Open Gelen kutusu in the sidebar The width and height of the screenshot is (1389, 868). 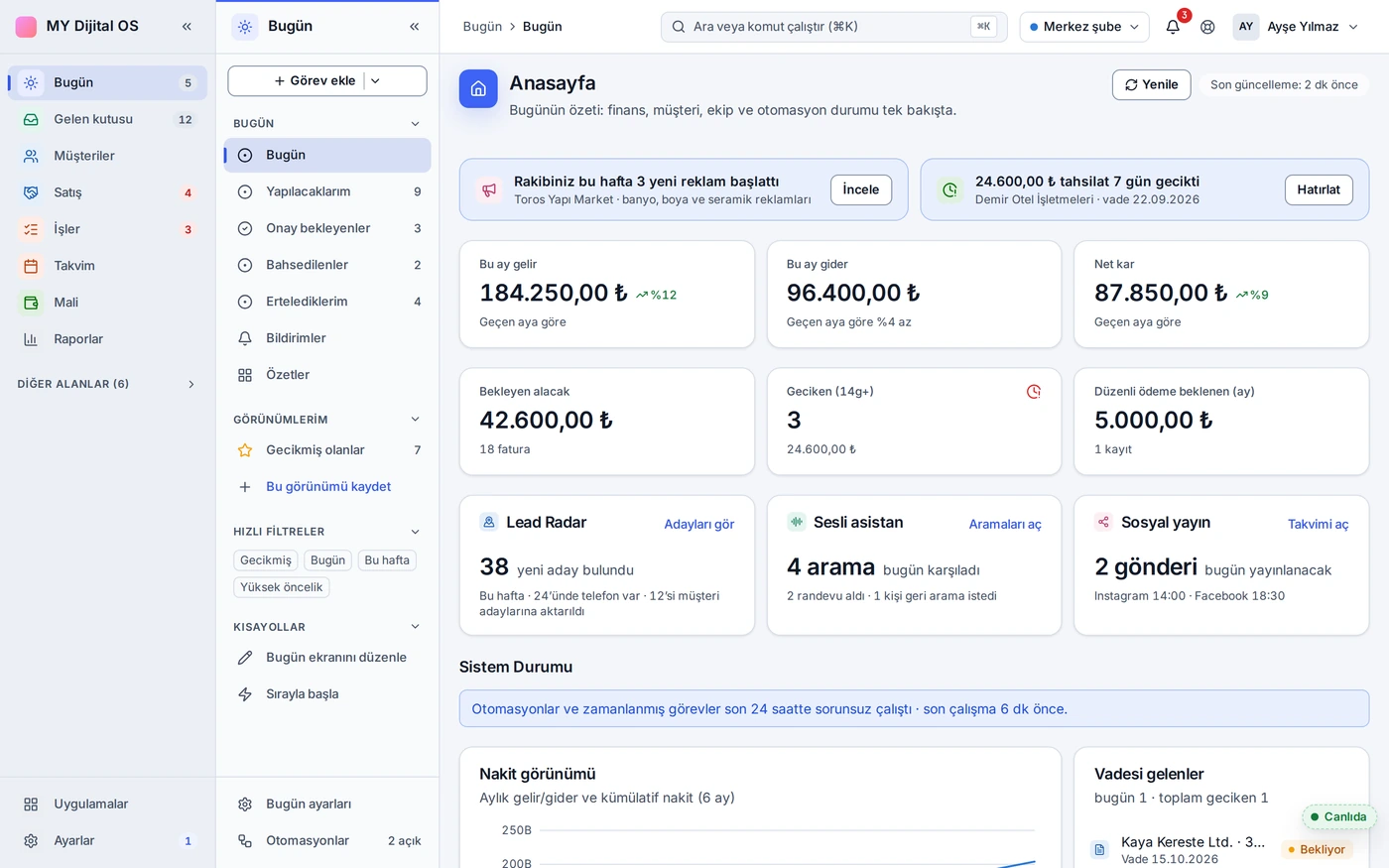pos(107,119)
